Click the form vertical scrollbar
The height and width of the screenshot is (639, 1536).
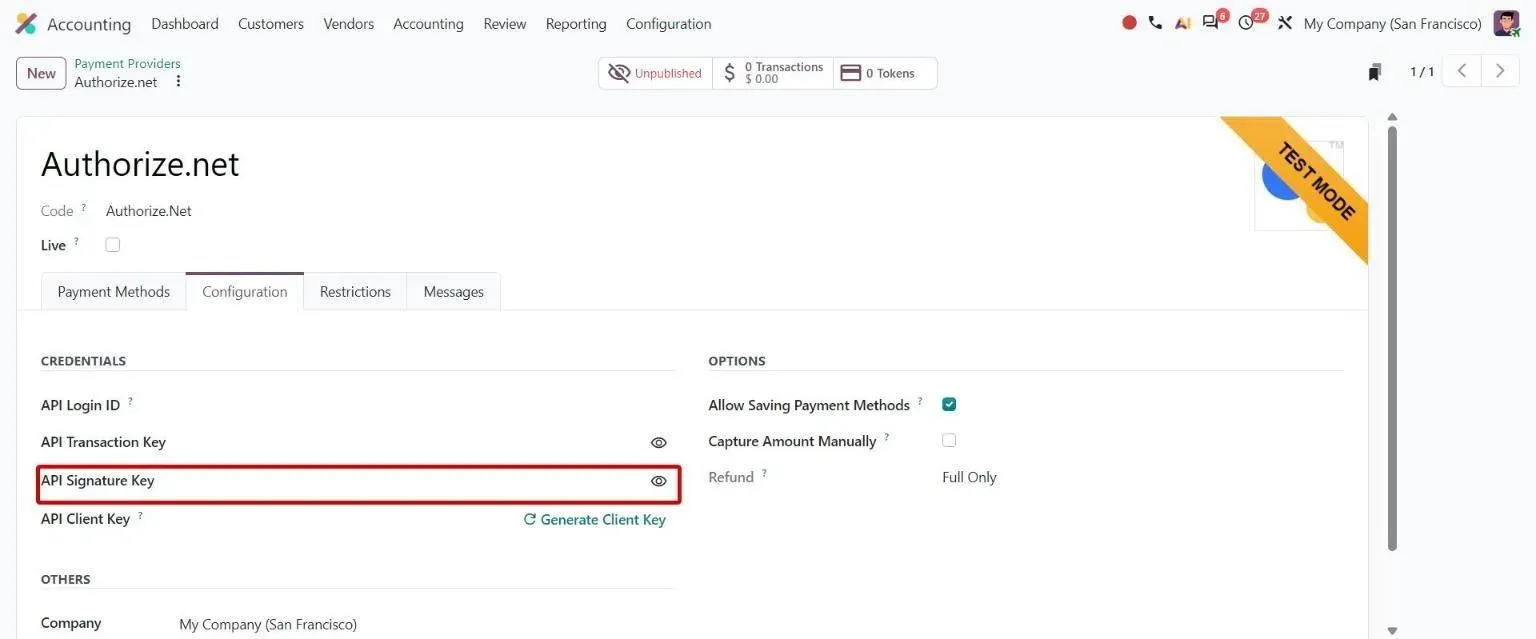point(1392,338)
